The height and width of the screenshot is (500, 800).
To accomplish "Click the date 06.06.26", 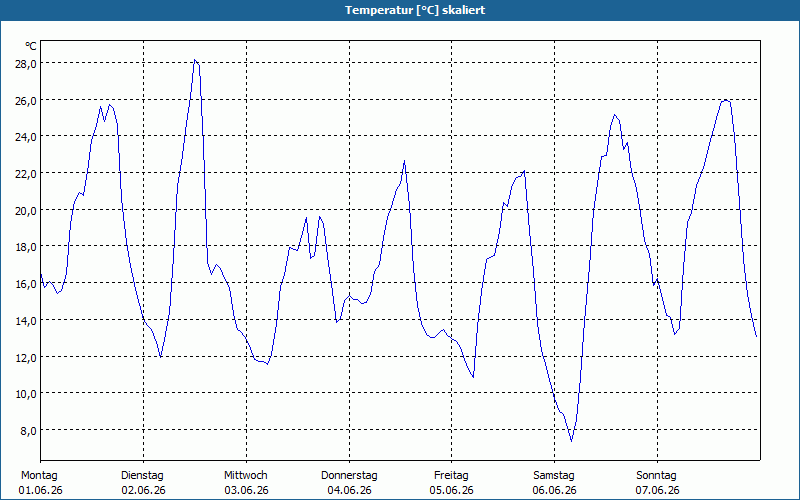I will (555, 490).
